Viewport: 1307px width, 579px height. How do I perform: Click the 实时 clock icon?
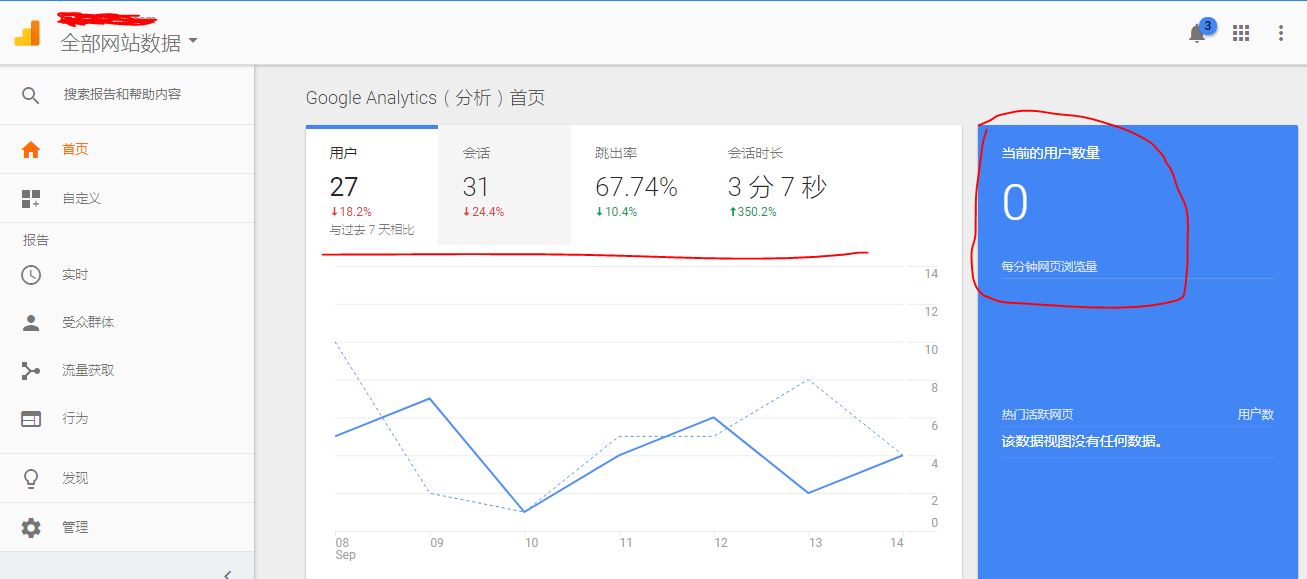(x=31, y=274)
